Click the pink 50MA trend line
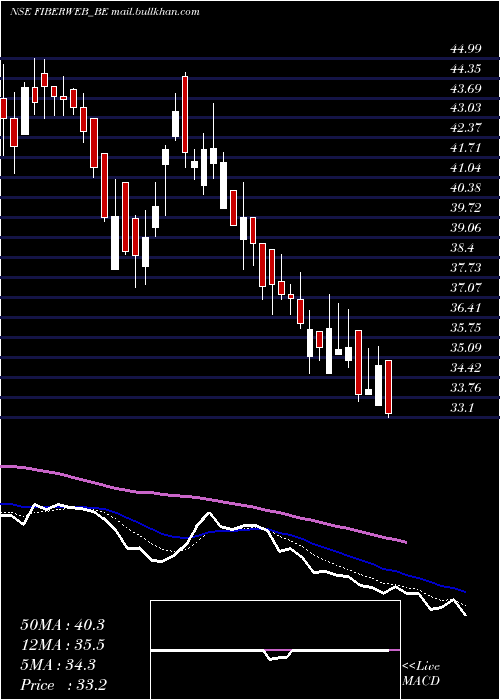The image size is (500, 700). point(203,497)
